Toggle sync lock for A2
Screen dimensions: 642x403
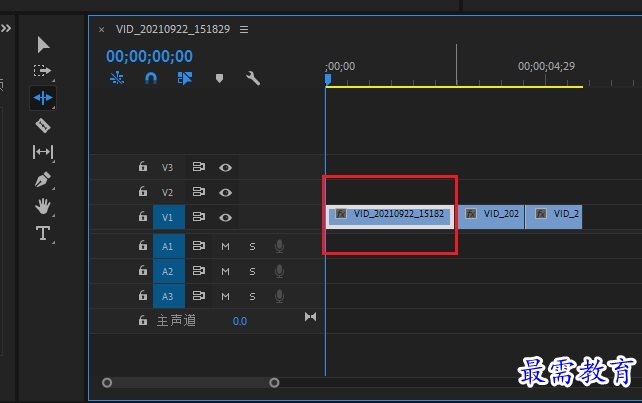click(199, 271)
